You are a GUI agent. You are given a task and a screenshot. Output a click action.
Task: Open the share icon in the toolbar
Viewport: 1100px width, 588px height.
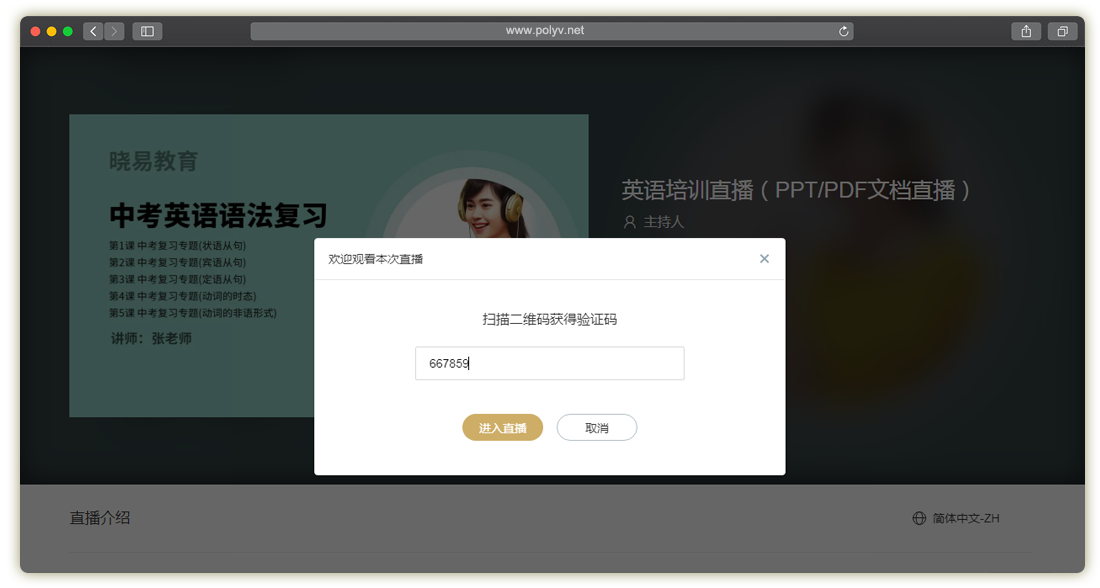tap(1026, 31)
